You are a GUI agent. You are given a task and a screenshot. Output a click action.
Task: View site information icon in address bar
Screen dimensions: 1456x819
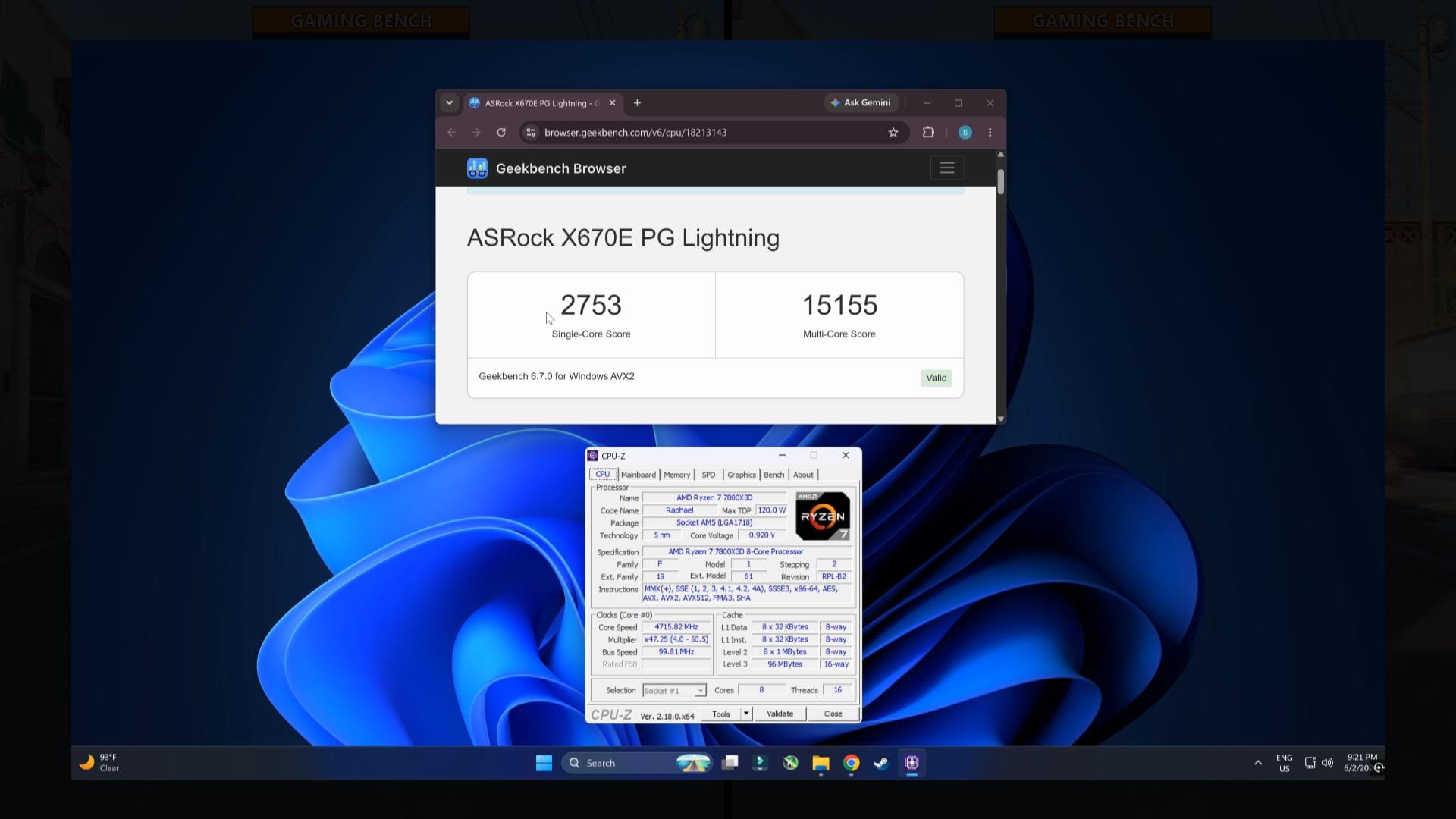(x=531, y=133)
